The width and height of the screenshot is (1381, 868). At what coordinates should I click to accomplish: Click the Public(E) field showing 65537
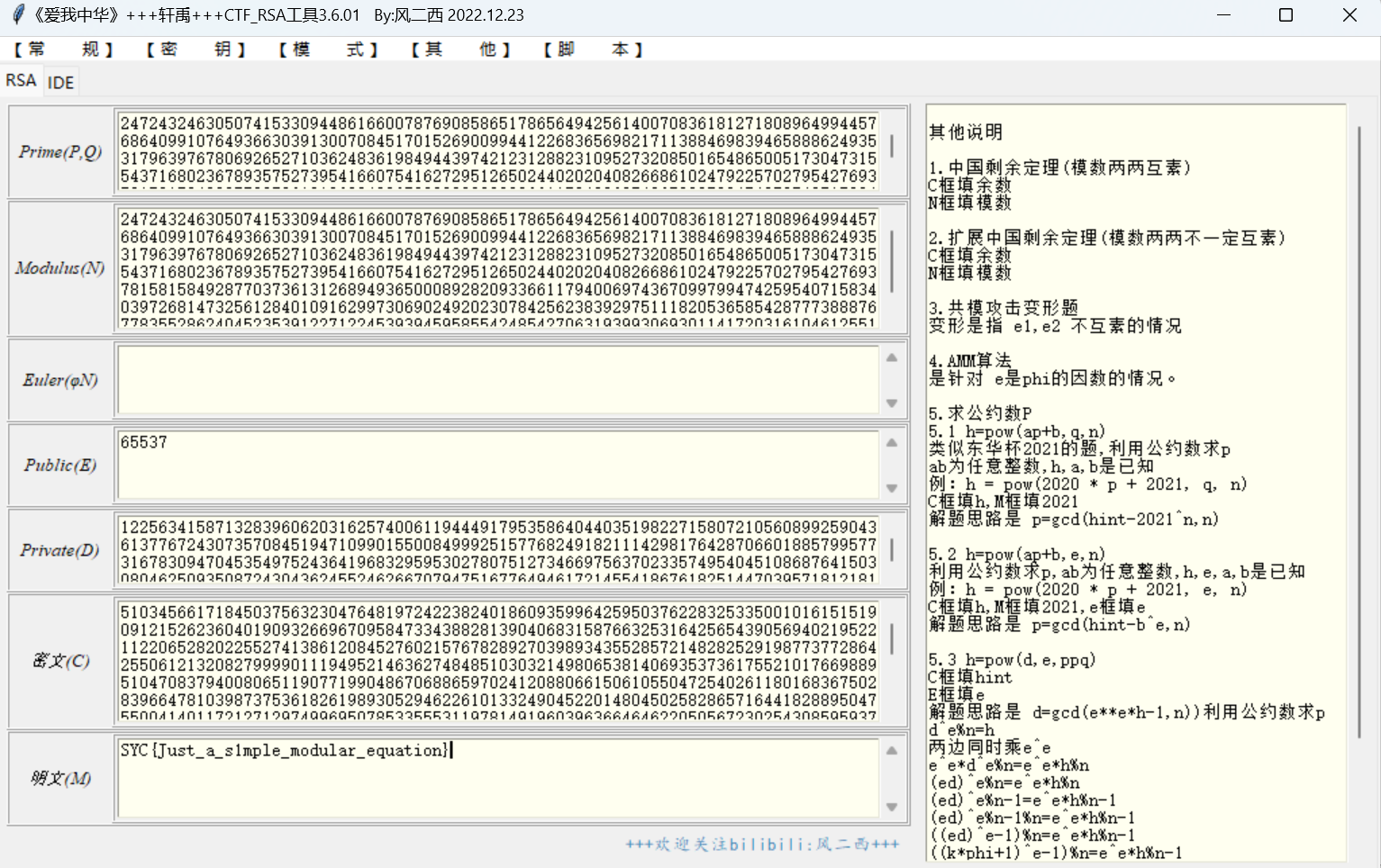[x=498, y=465]
